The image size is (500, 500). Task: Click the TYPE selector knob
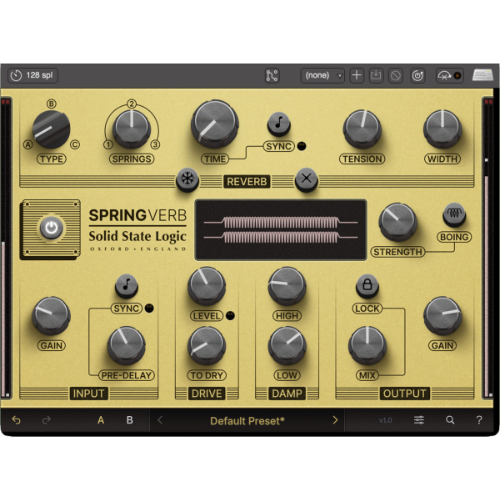(x=51, y=130)
